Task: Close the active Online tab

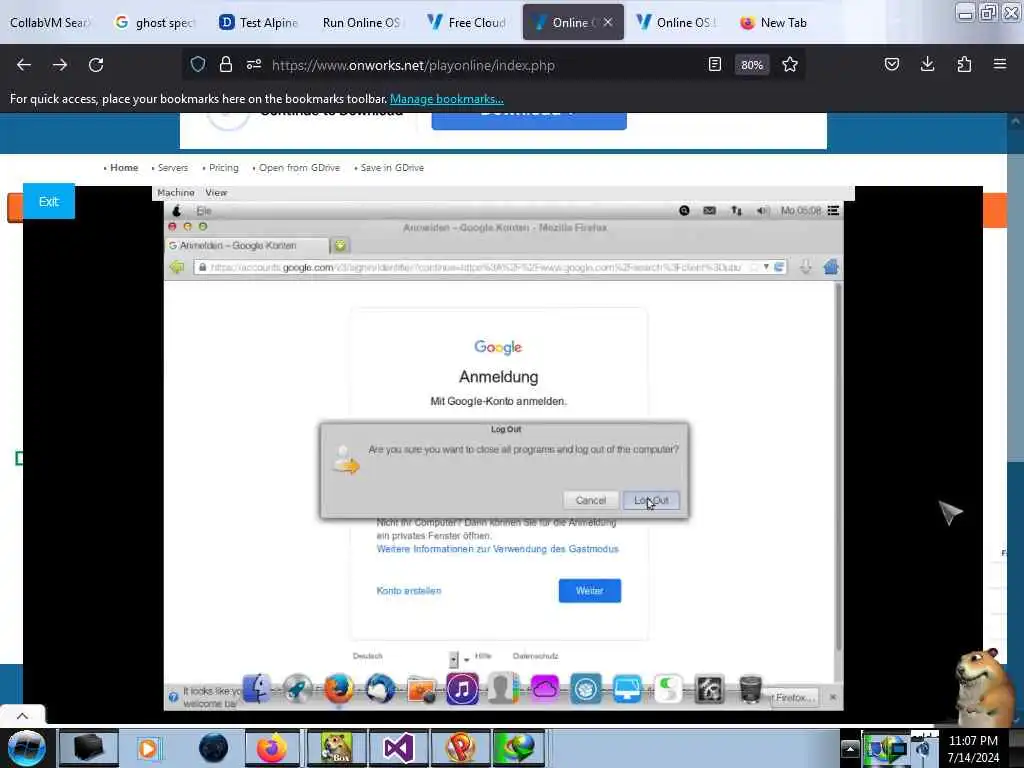Action: click(608, 22)
